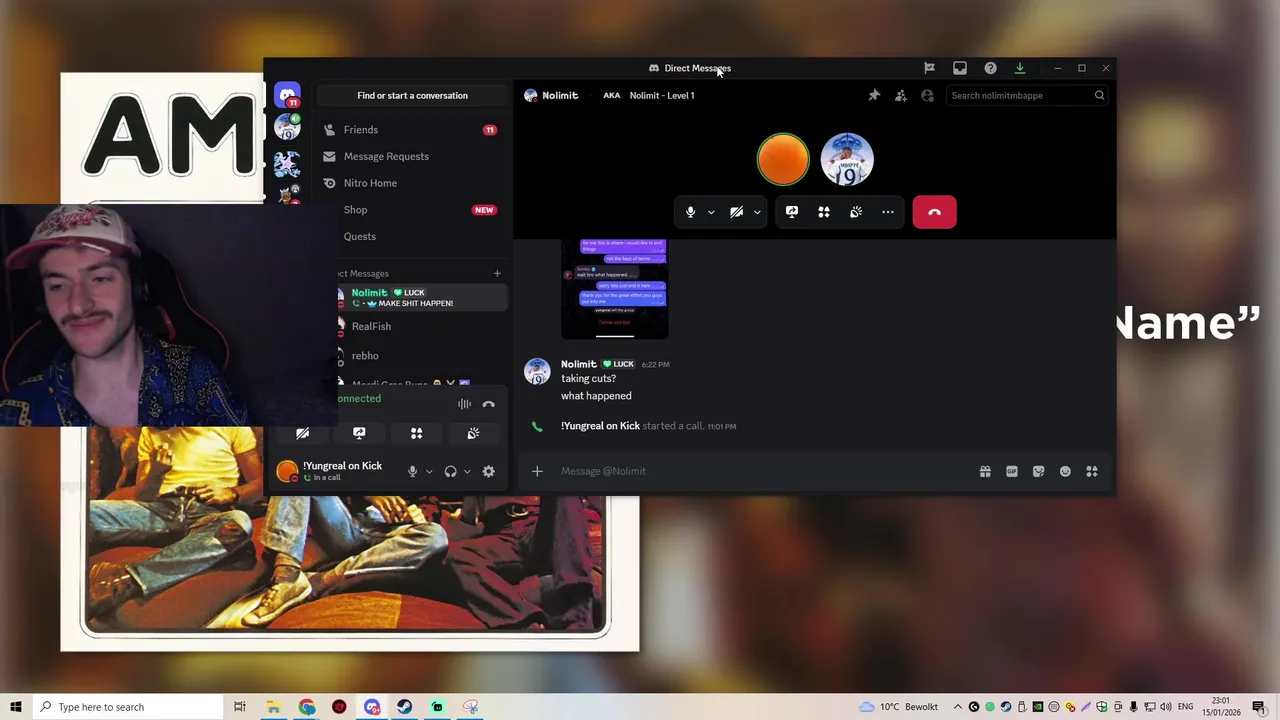Open the apps launcher in the message bar
Screen dimensions: 1280x720
(x=1092, y=471)
